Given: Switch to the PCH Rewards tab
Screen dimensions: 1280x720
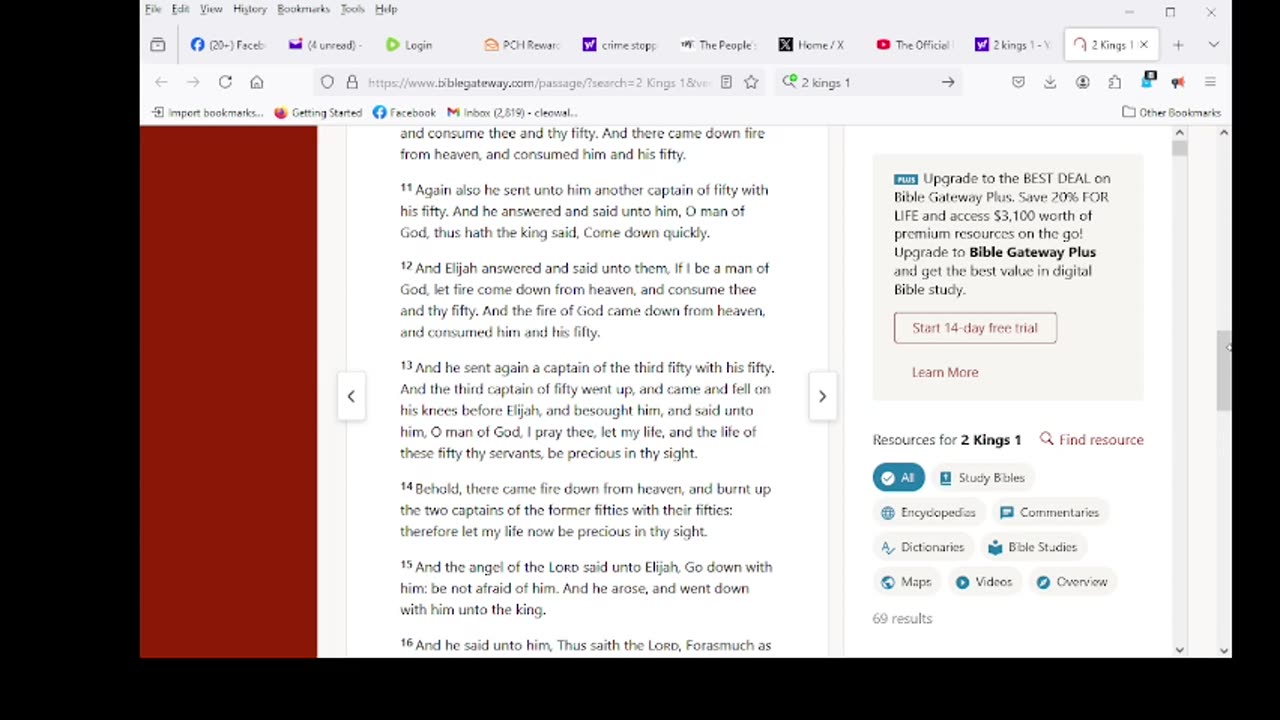Looking at the screenshot, I should (x=520, y=45).
